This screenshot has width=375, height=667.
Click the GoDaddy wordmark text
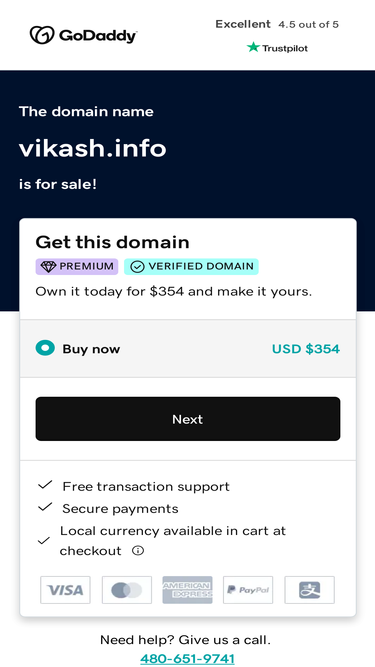click(x=98, y=36)
